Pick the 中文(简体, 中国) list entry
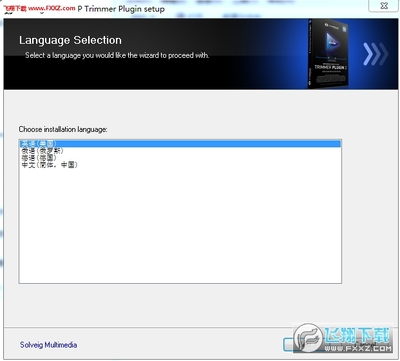Screen dimensions: 400x361 pyautogui.click(x=49, y=165)
